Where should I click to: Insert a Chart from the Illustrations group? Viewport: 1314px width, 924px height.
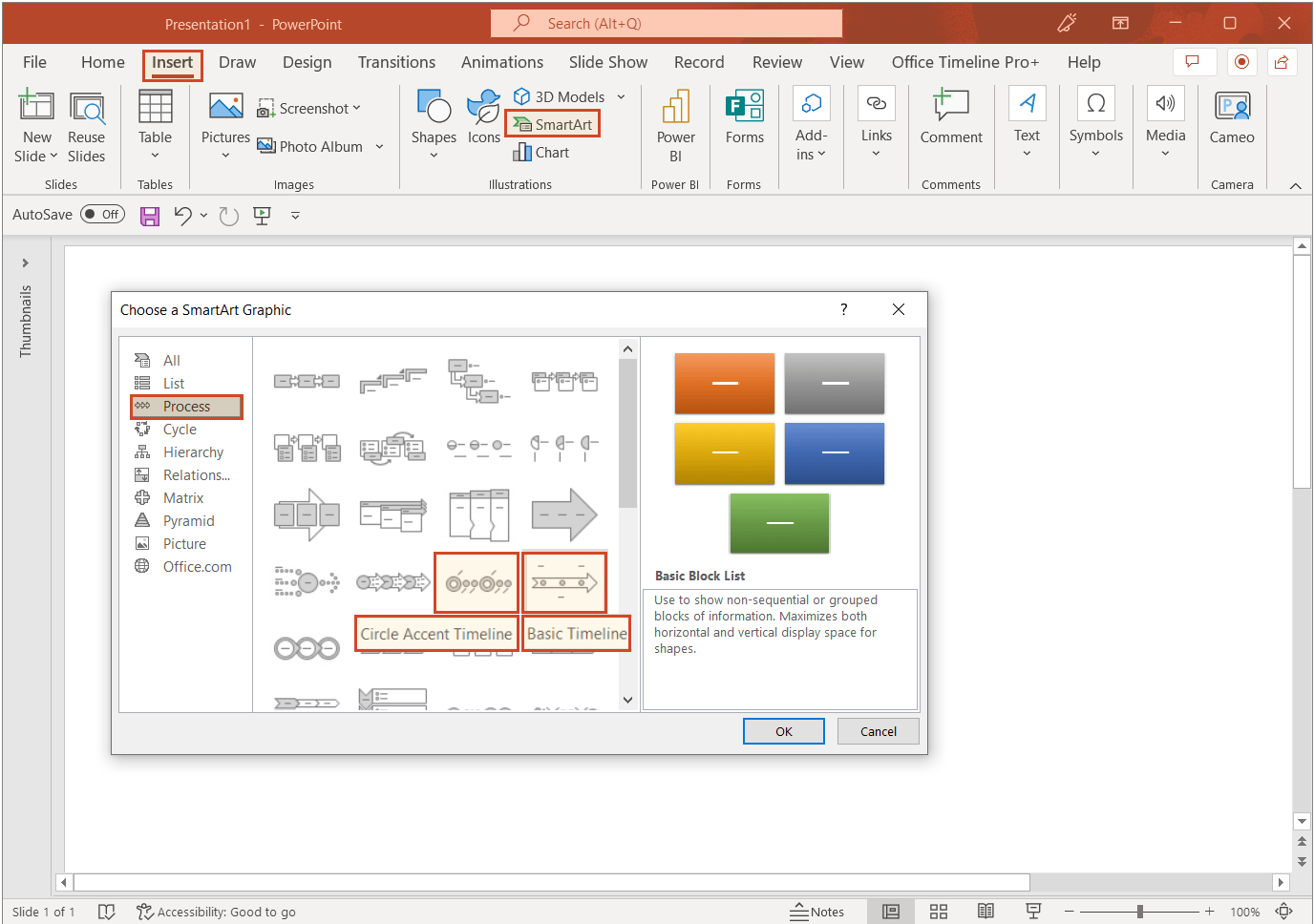[x=541, y=152]
